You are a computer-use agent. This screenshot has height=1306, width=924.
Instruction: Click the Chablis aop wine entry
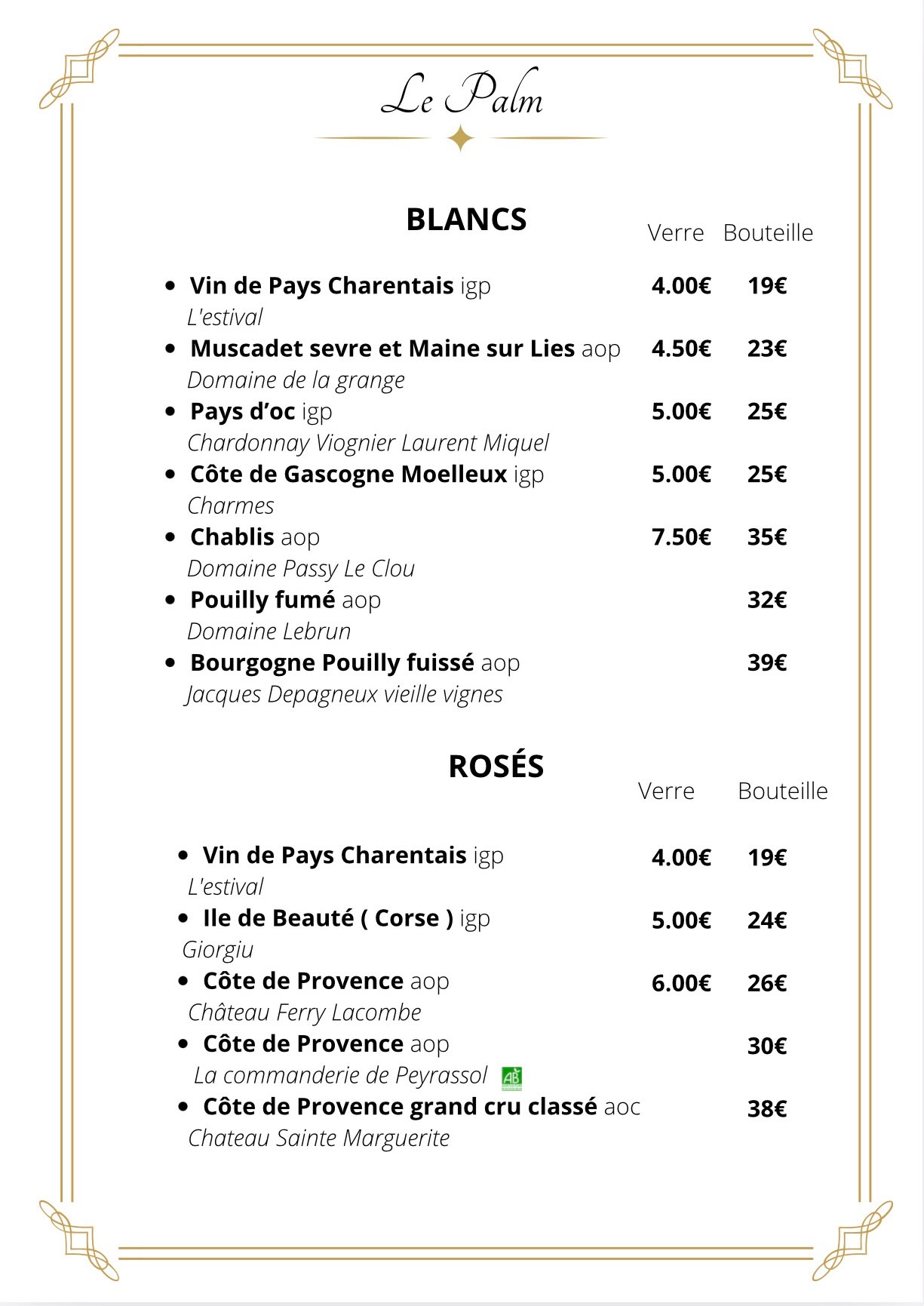[x=255, y=537]
